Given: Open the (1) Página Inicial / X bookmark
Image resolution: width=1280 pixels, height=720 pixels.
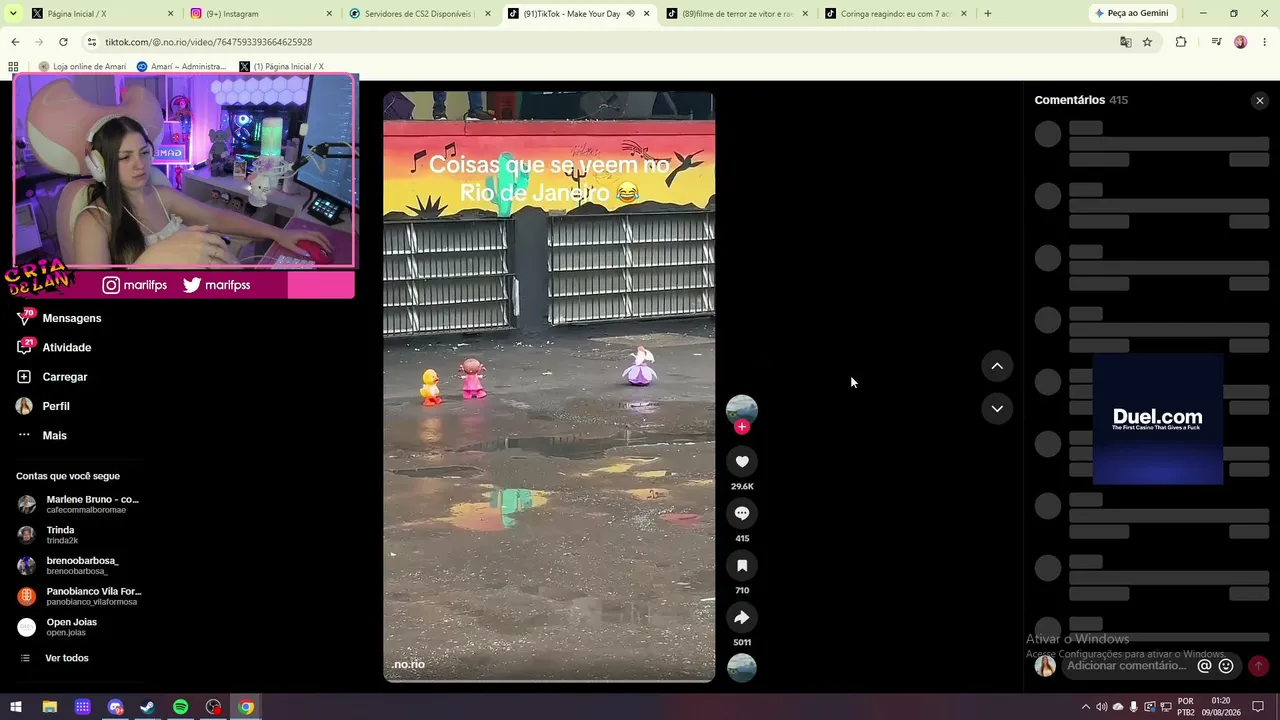Looking at the screenshot, I should pos(281,67).
